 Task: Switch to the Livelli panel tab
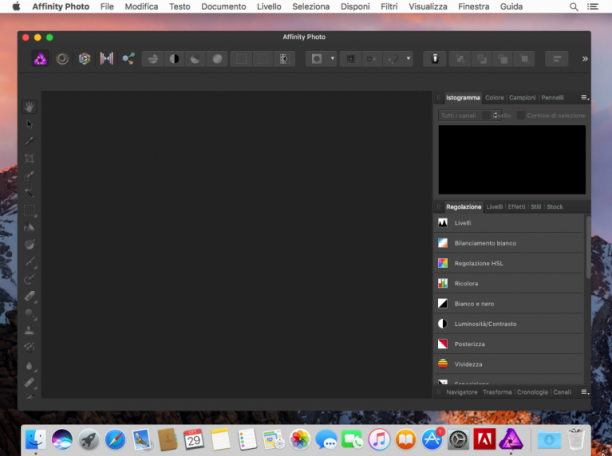point(494,207)
